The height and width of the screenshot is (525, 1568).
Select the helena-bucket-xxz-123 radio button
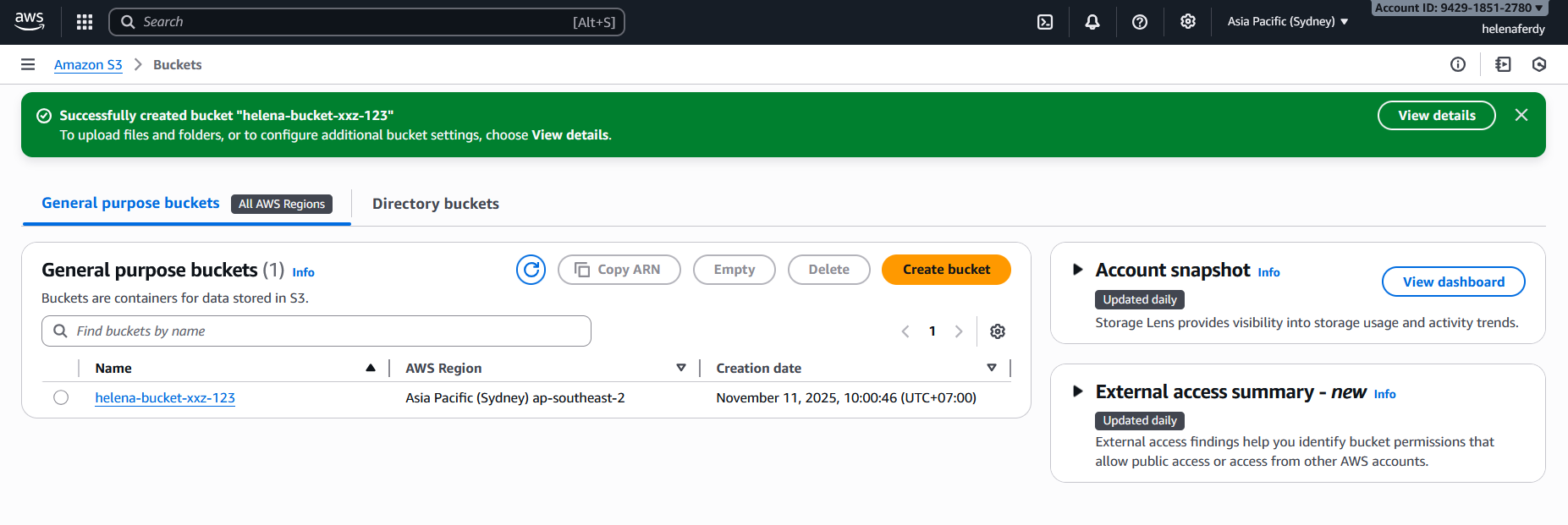click(61, 397)
